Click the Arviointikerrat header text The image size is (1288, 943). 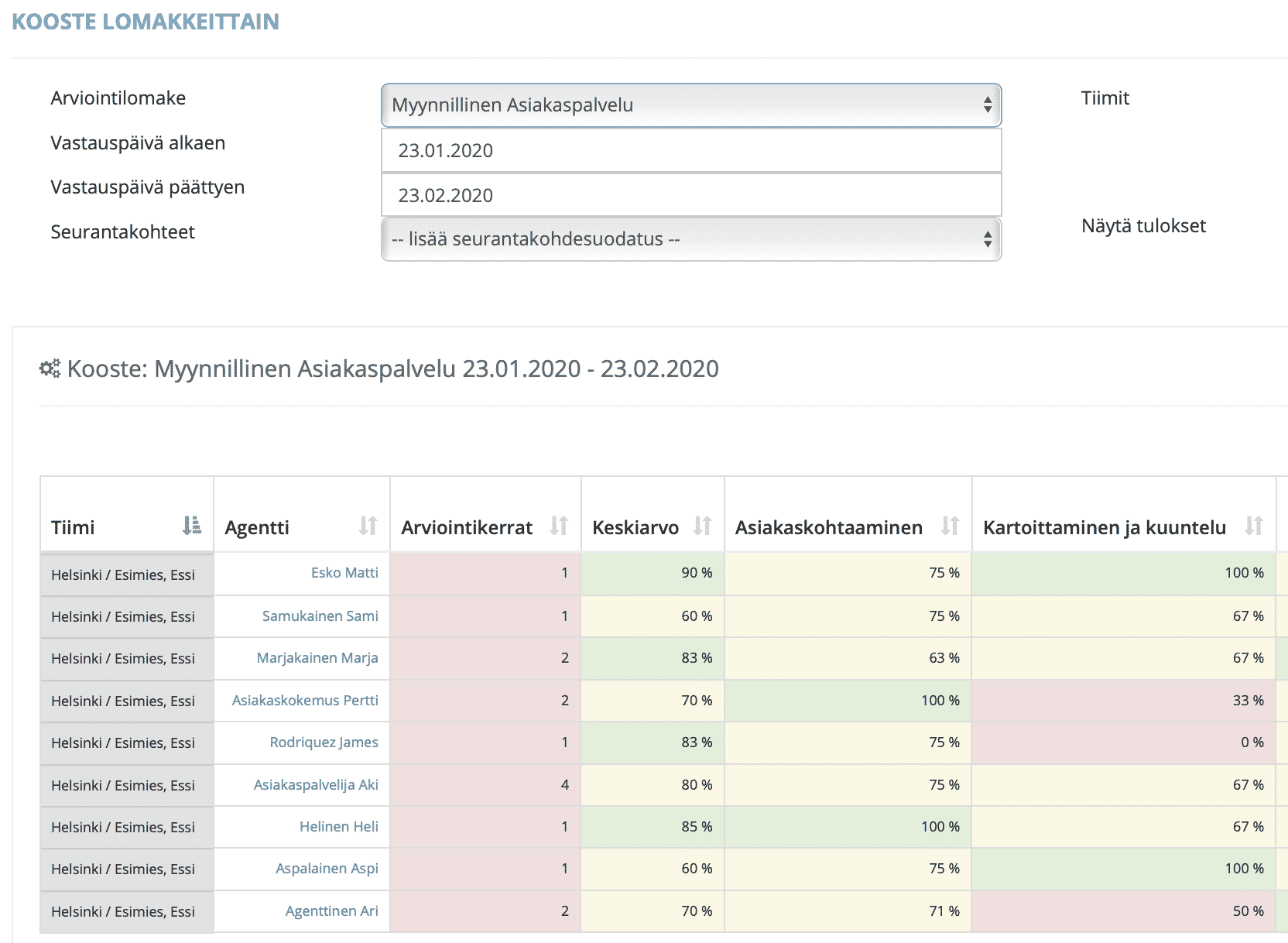coord(467,527)
